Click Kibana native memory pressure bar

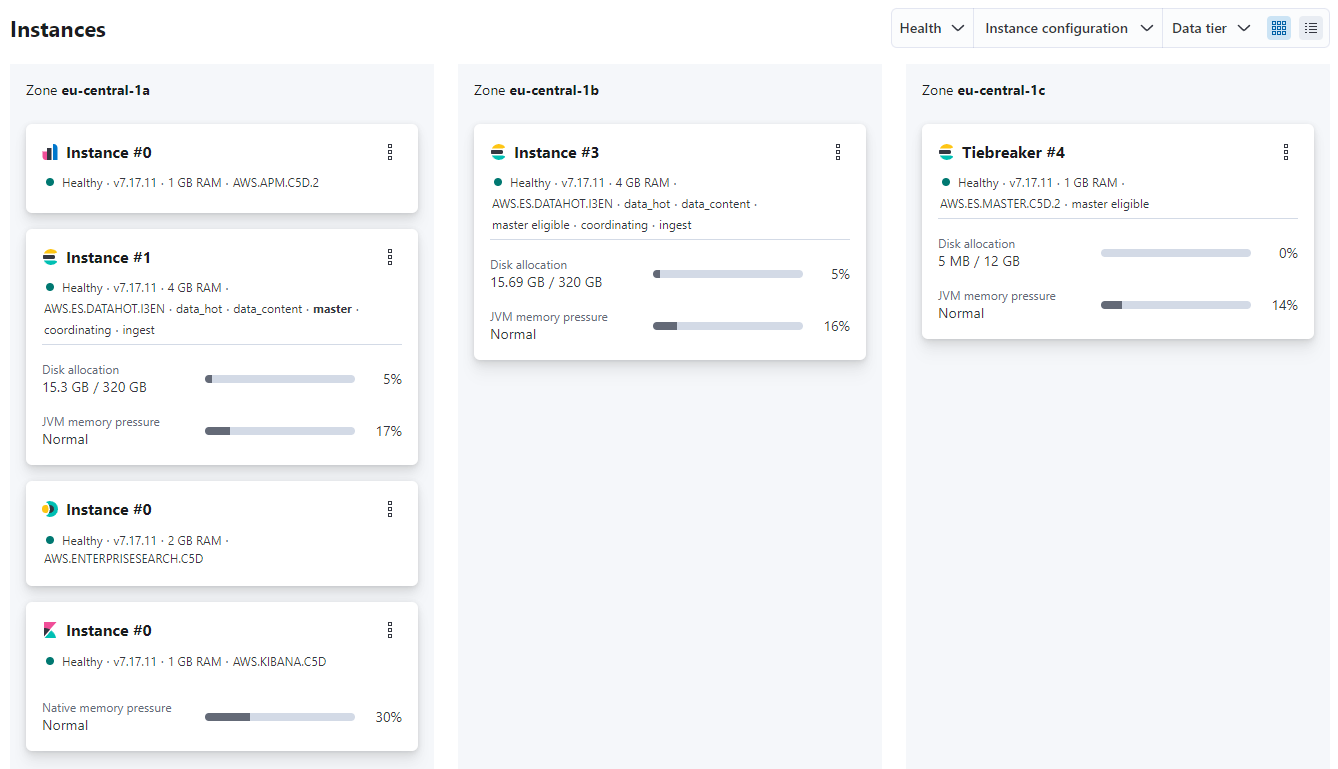point(280,717)
